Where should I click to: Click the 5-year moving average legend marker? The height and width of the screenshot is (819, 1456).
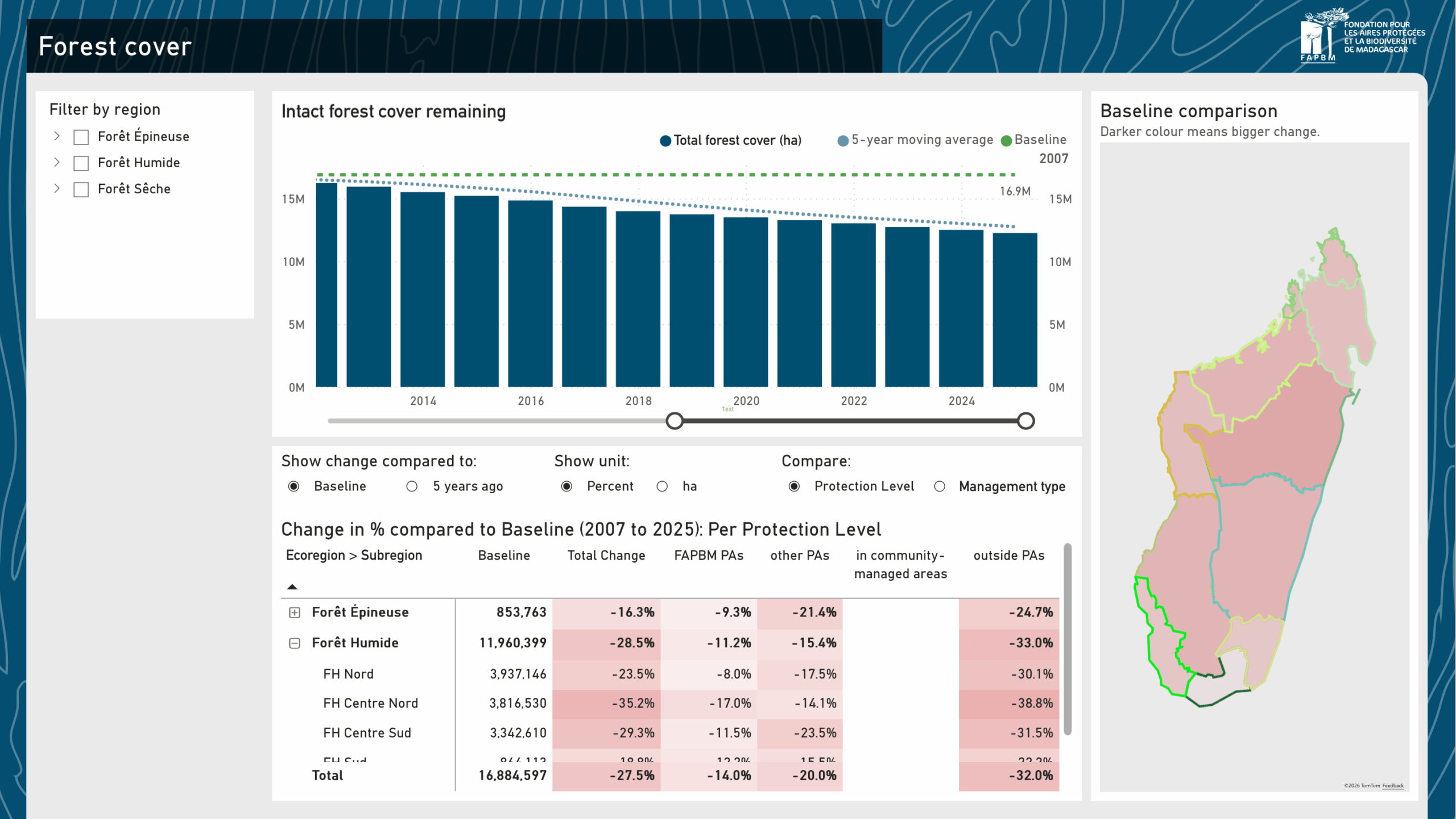843,140
